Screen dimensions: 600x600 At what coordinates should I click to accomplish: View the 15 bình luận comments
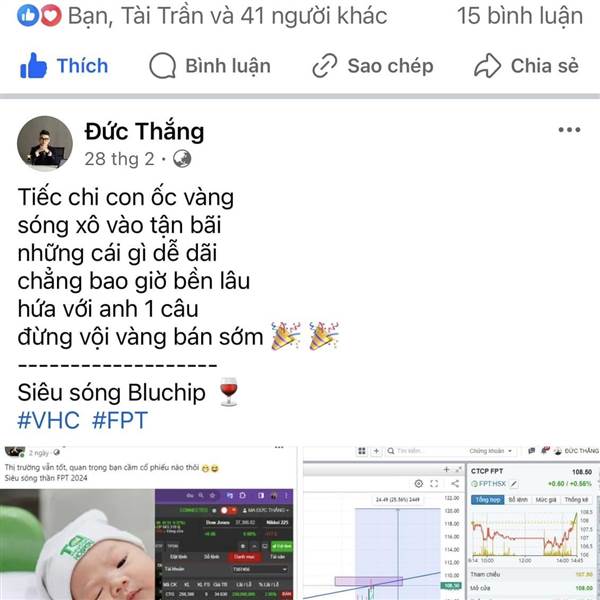[x=520, y=16]
